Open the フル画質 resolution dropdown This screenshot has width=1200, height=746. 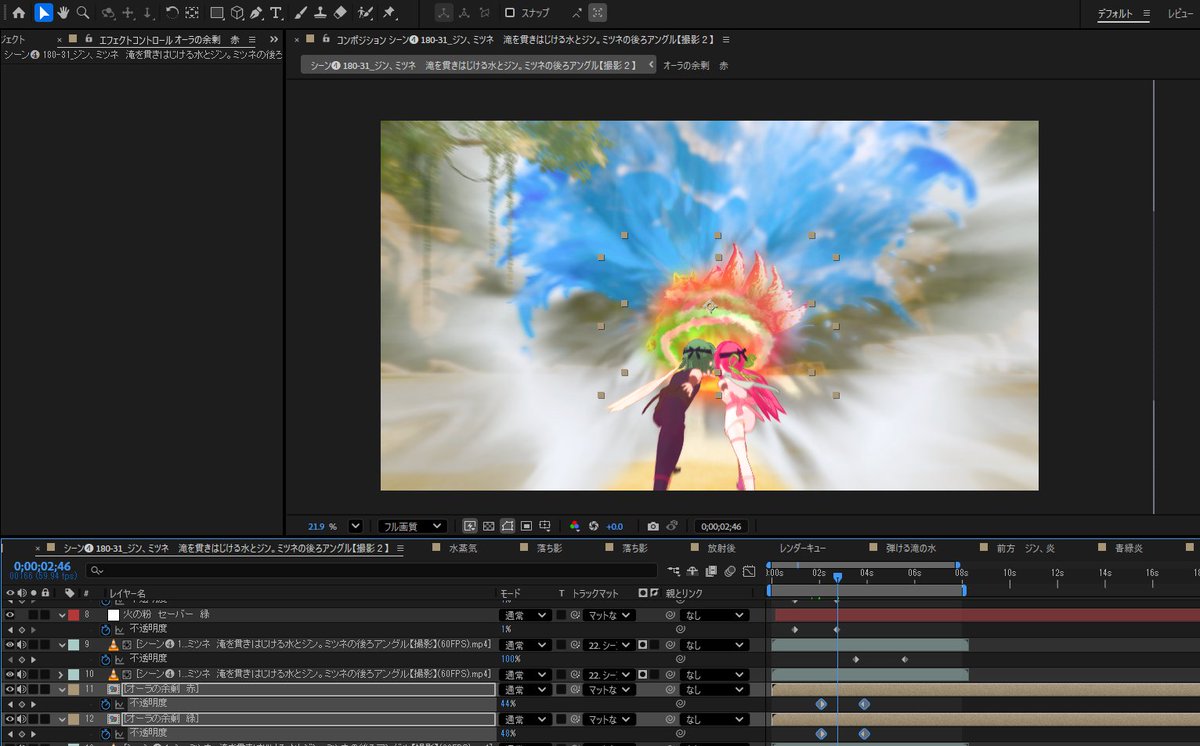tap(412, 526)
